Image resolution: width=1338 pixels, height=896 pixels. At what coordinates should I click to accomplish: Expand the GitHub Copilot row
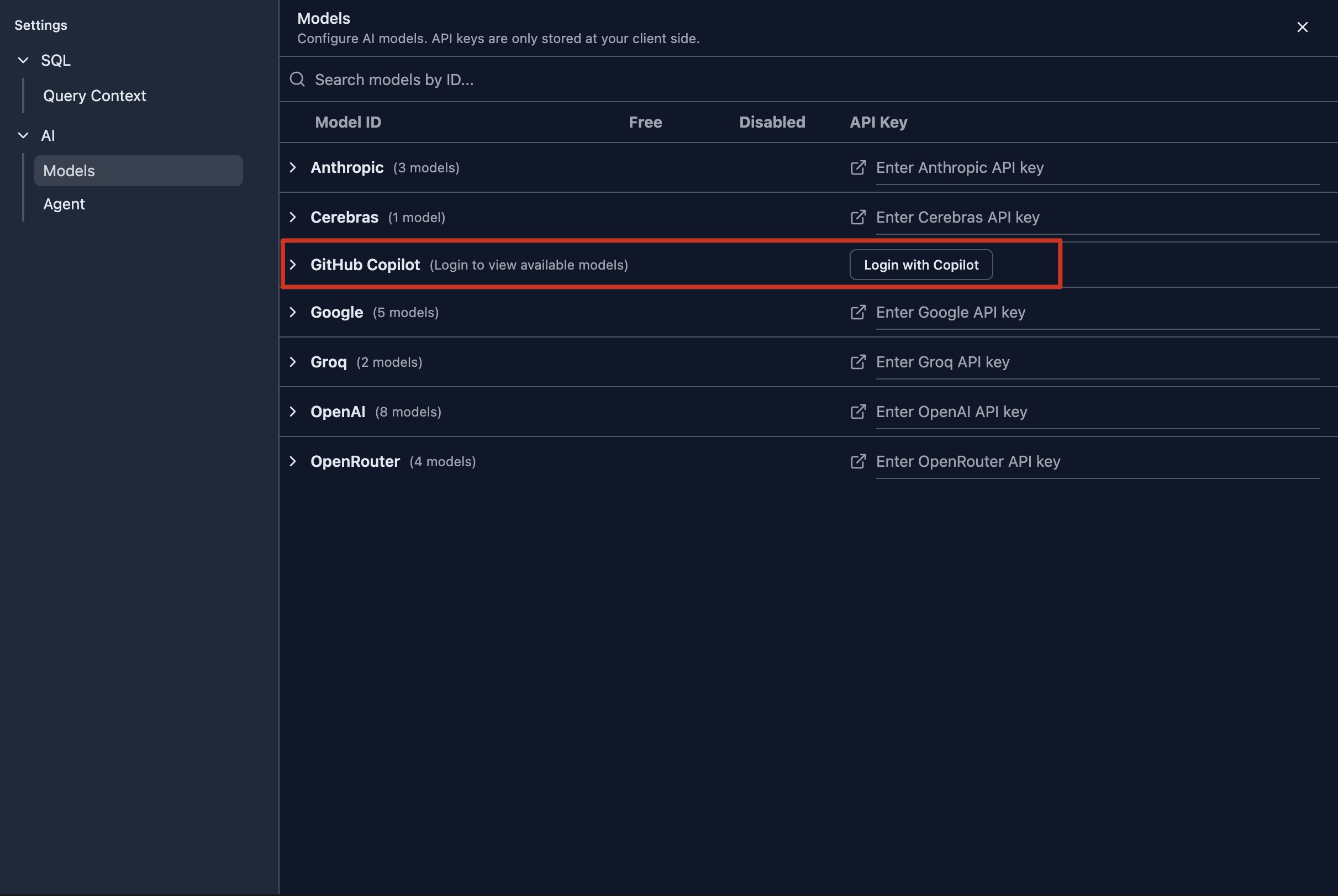pos(292,265)
